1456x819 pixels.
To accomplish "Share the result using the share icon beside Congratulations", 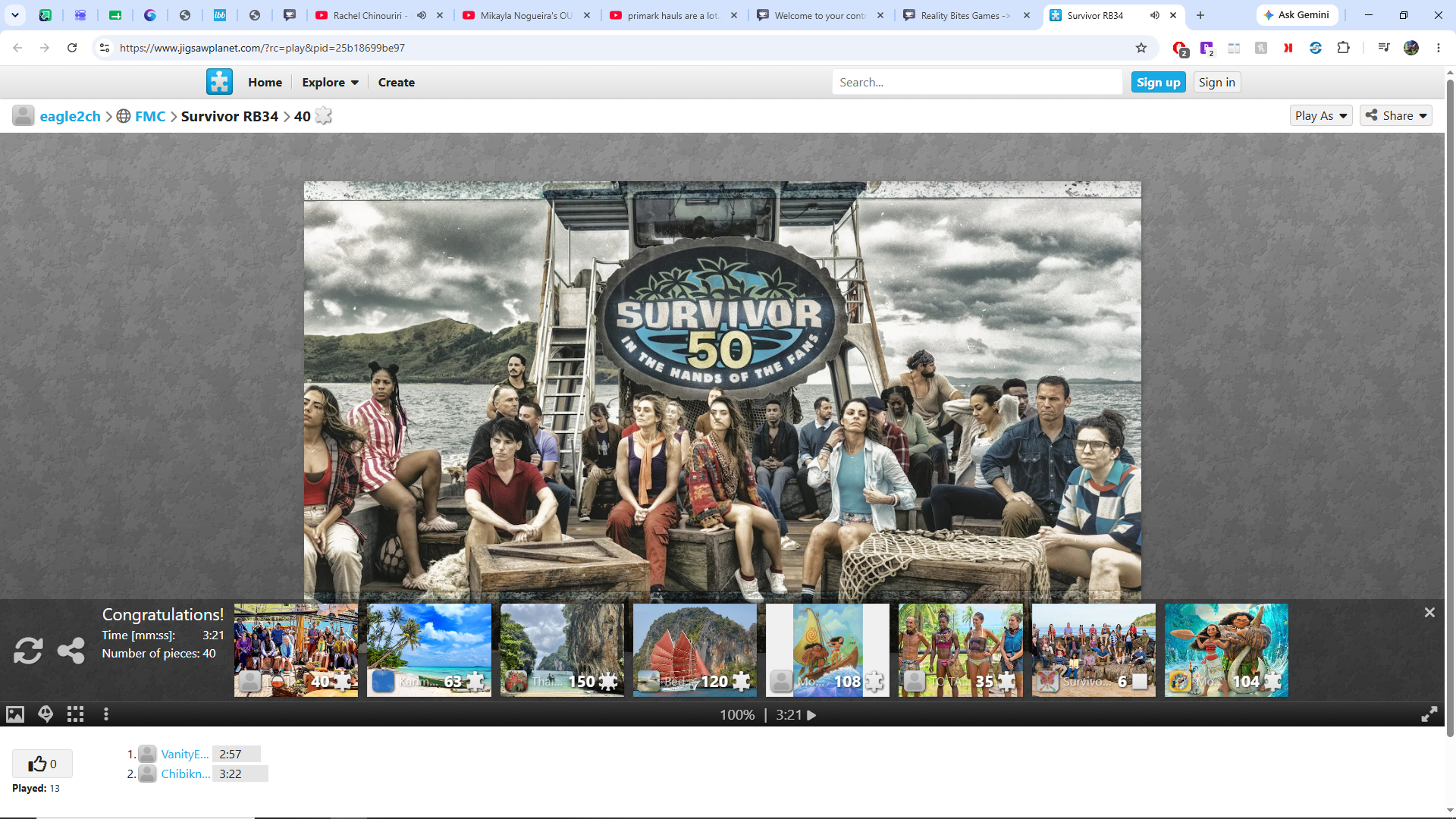I will 71,651.
